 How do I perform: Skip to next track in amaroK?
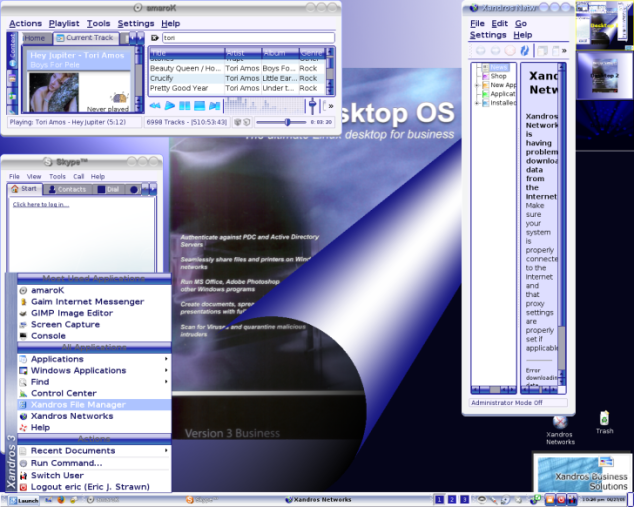[x=214, y=106]
